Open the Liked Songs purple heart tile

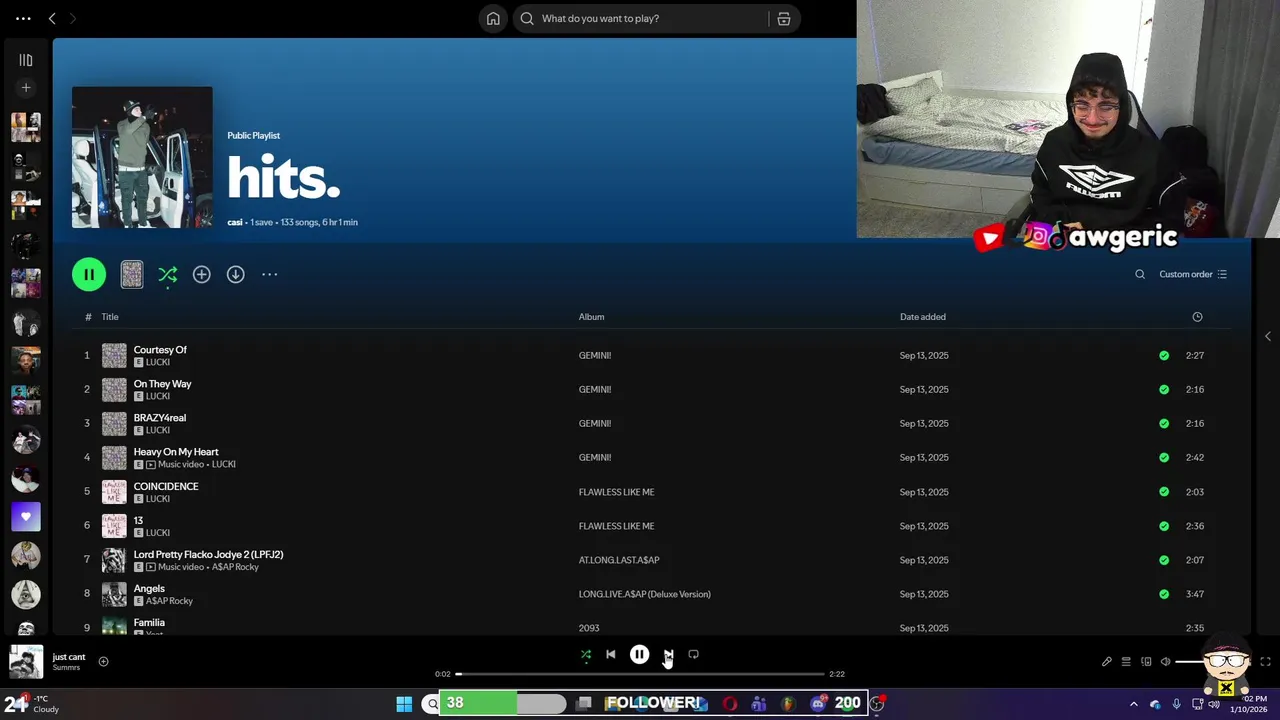click(26, 517)
